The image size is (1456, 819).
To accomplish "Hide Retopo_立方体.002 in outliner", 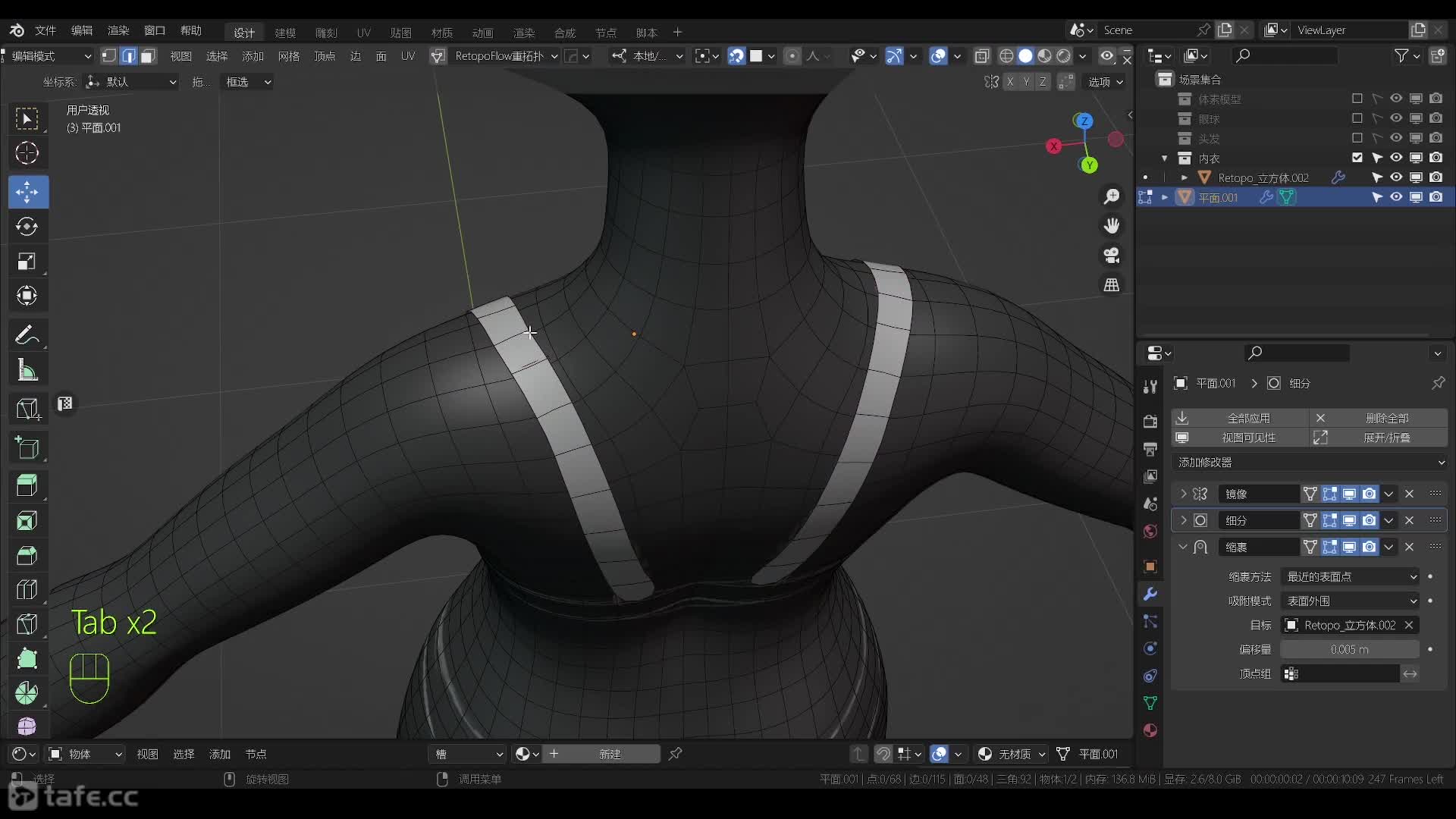I will click(x=1396, y=177).
